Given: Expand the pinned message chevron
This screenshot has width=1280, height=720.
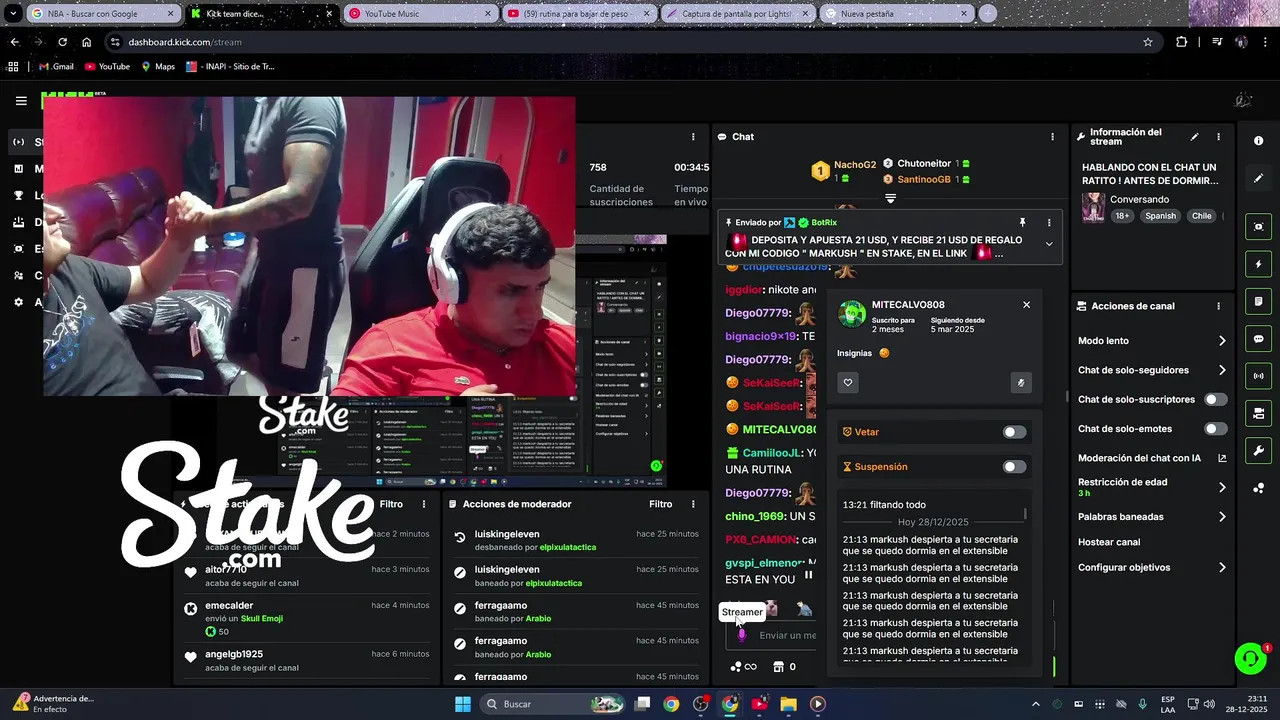Looking at the screenshot, I should point(1049,244).
